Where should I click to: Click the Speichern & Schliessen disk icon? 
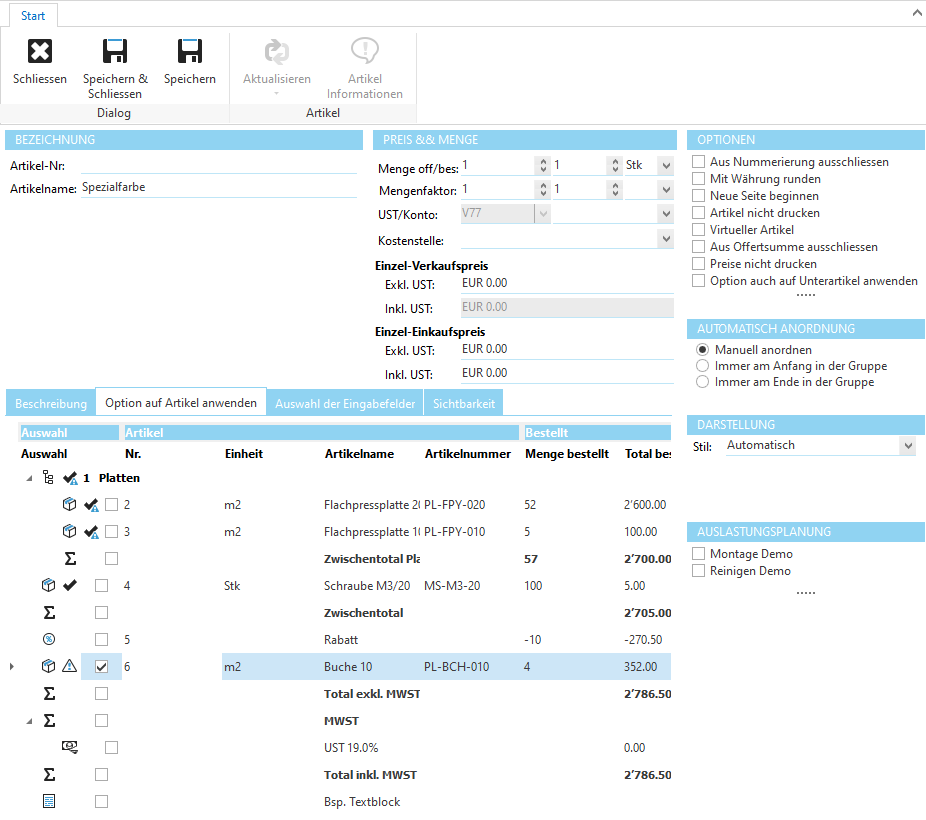(x=115, y=52)
